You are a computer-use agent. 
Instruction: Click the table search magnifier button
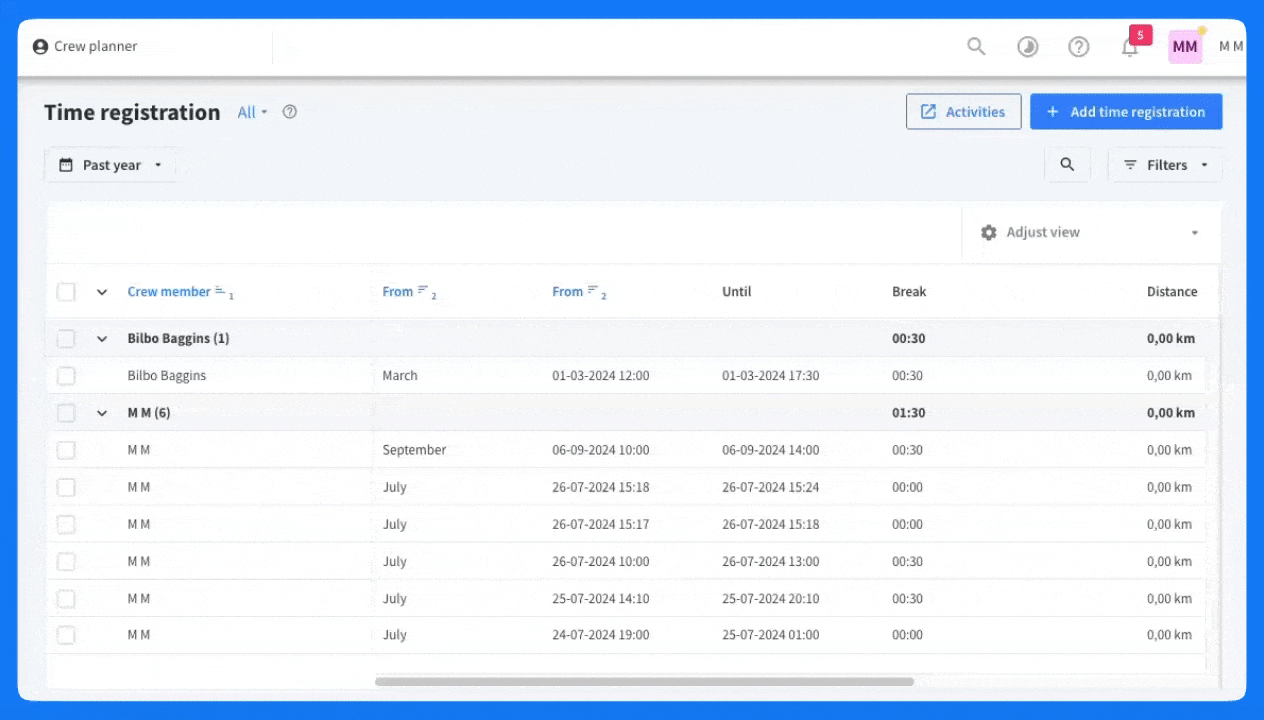click(x=1067, y=165)
